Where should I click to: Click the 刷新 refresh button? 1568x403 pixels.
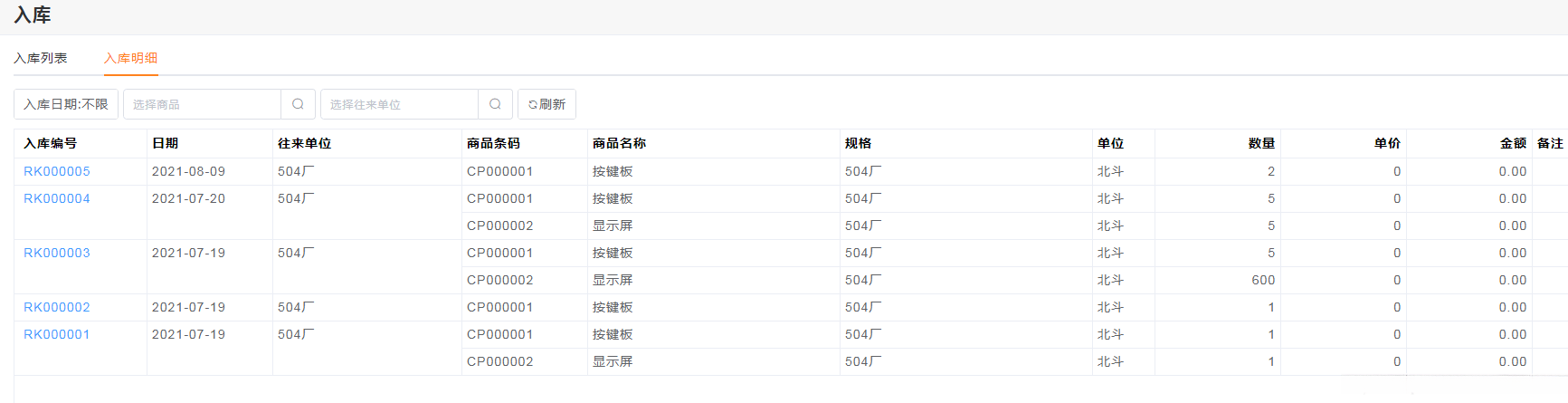[546, 104]
